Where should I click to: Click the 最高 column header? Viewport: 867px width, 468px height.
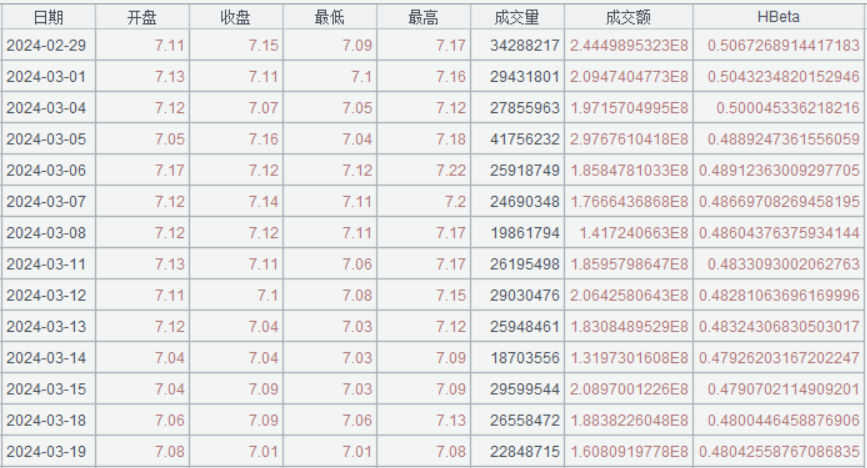coord(424,17)
